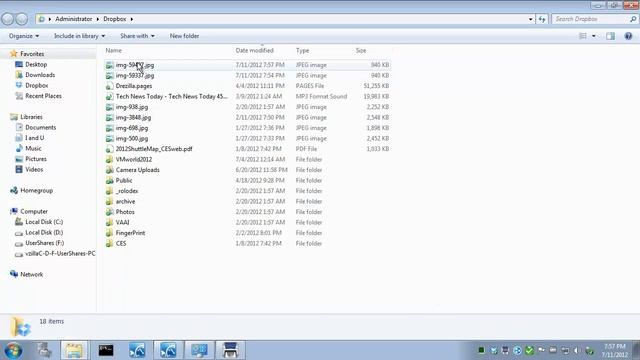The width and height of the screenshot is (640, 360).
Task: Open the Share with dropdown
Action: [137, 36]
